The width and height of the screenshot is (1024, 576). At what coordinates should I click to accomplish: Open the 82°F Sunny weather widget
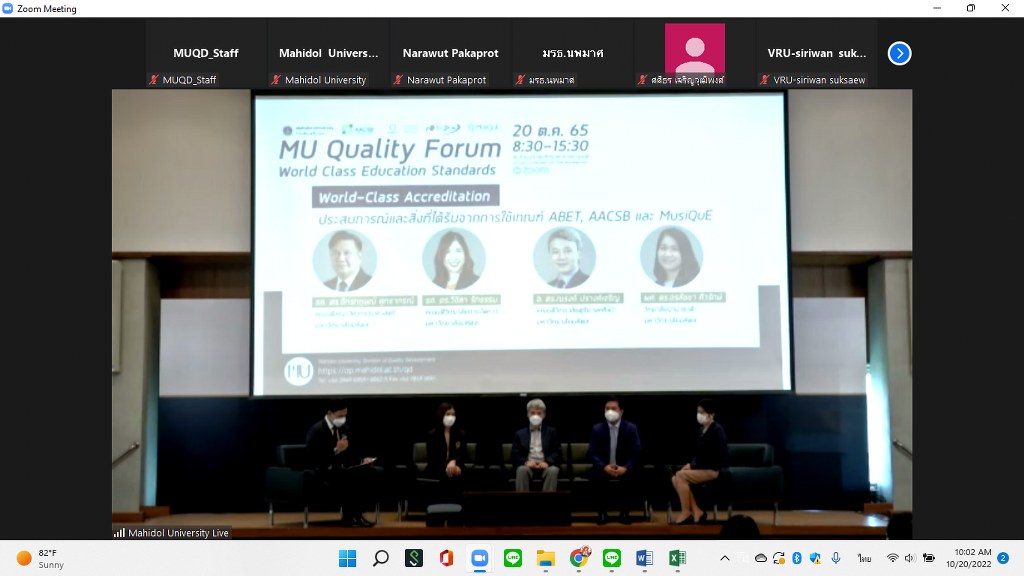[x=40, y=558]
